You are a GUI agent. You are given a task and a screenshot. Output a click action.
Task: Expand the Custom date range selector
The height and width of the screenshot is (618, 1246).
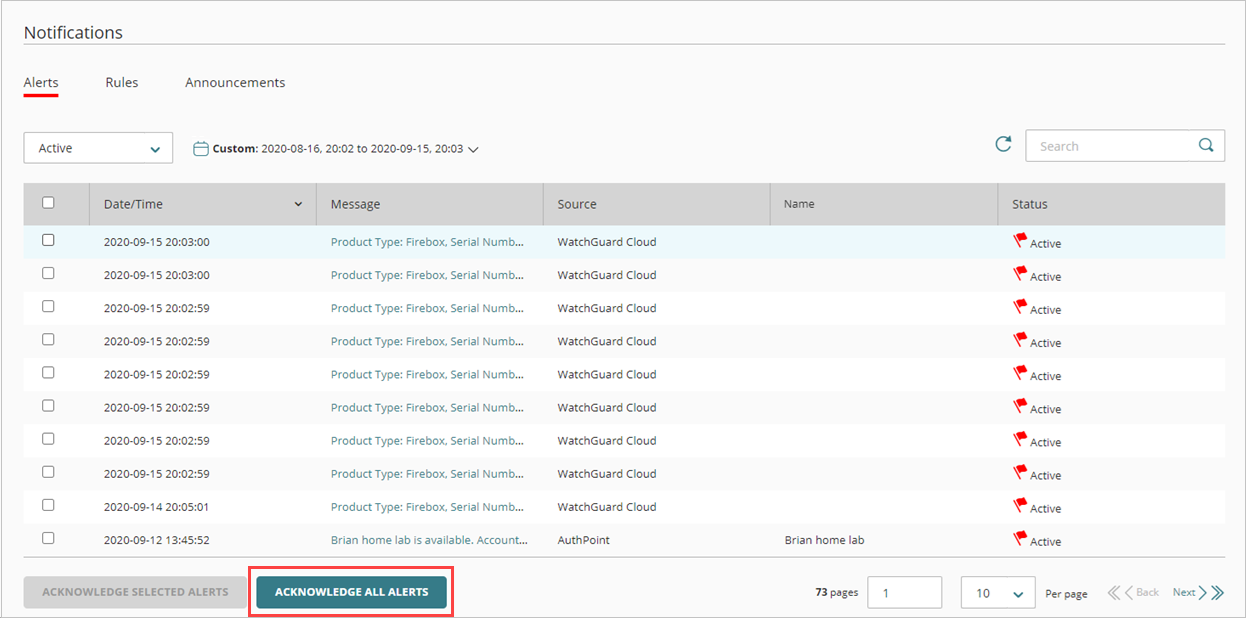coord(471,148)
